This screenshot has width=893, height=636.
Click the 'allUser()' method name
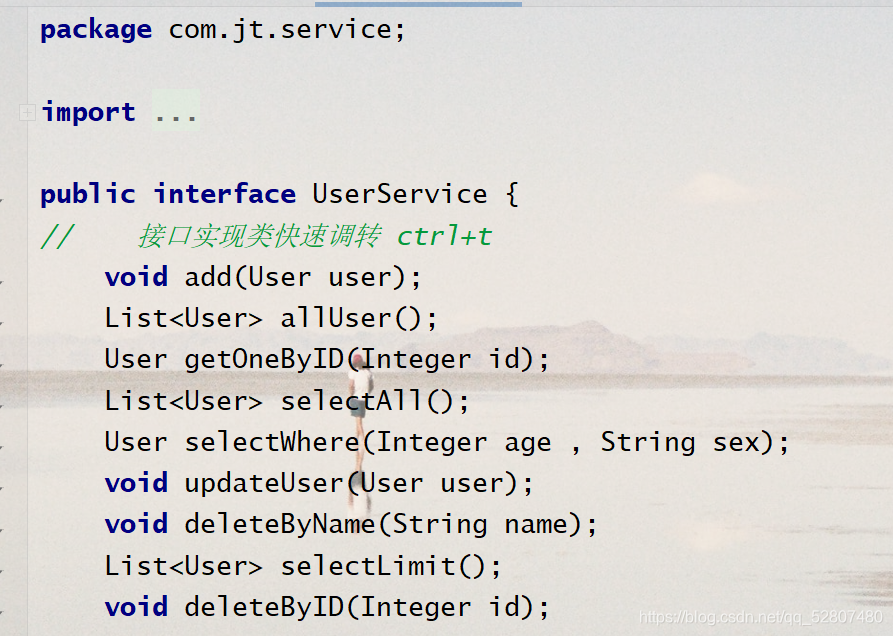tap(350, 318)
